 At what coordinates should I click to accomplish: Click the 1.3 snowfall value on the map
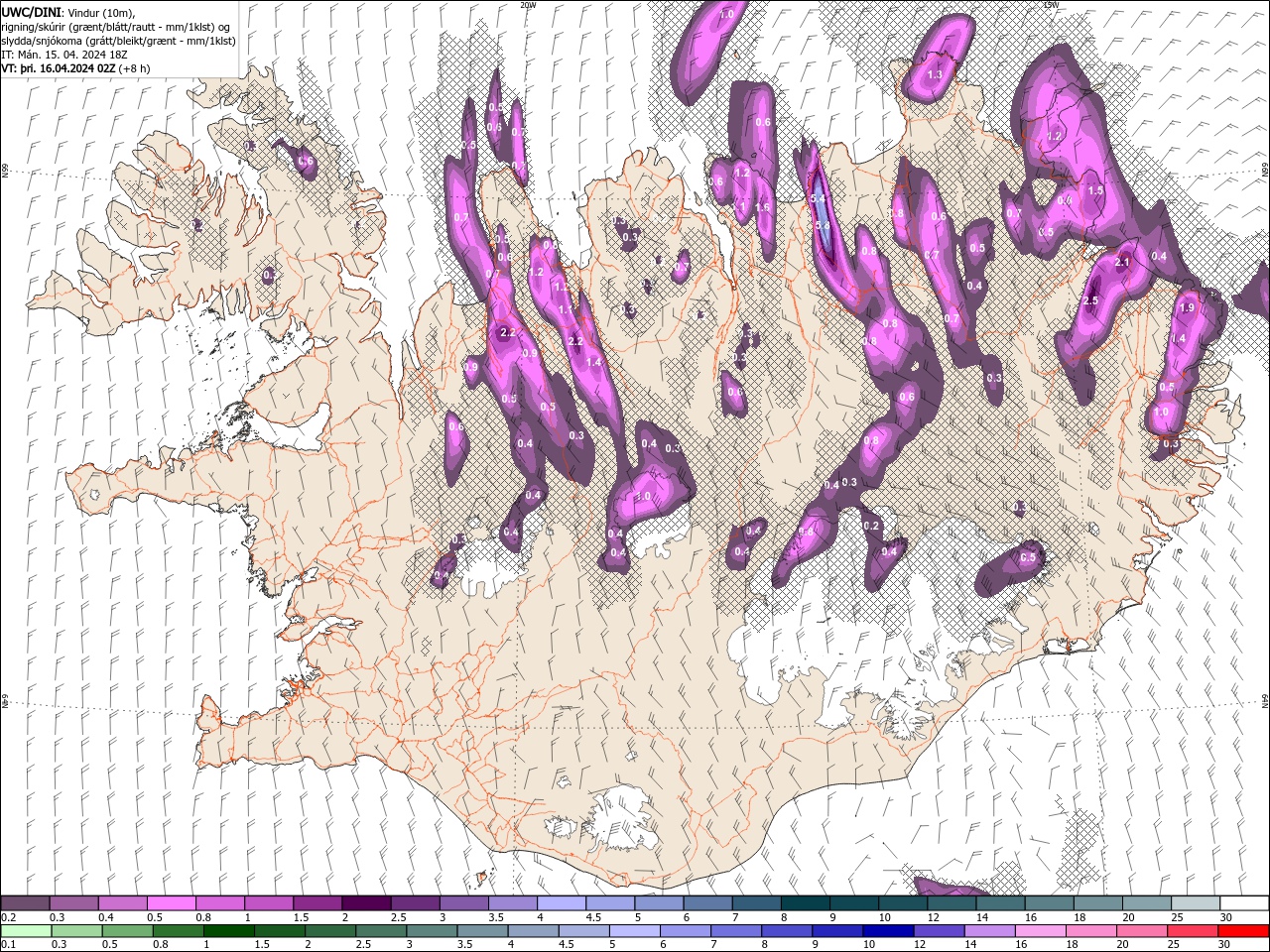coord(935,74)
